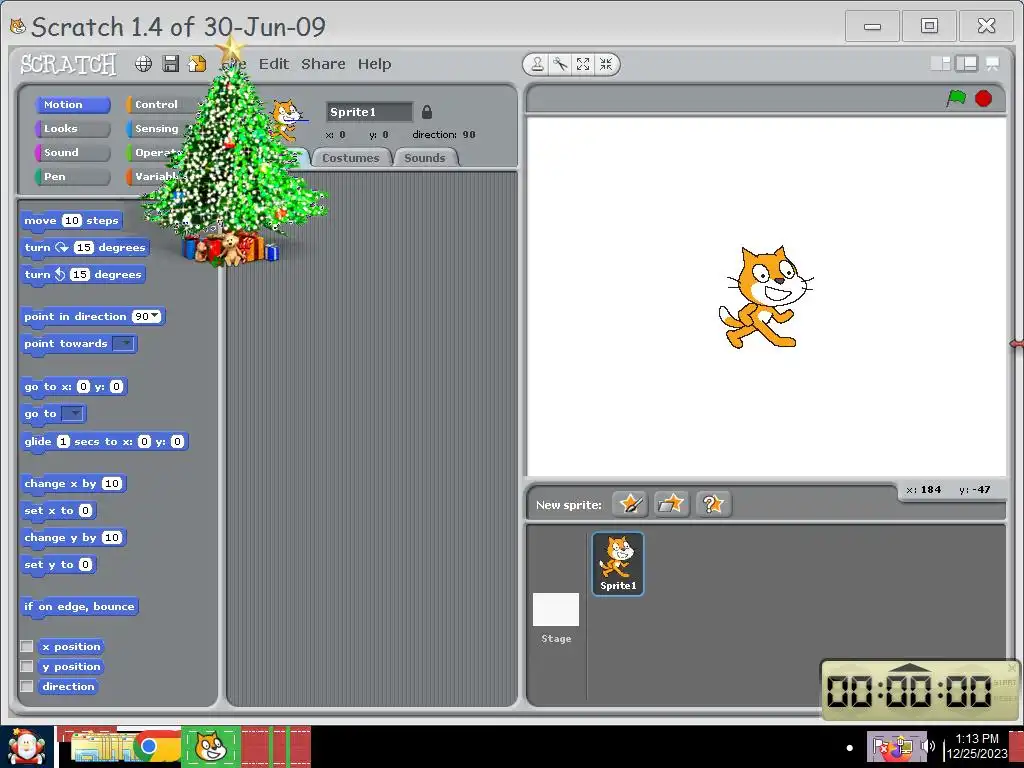
Task: Switch to full stage view mode
Action: (x=966, y=63)
